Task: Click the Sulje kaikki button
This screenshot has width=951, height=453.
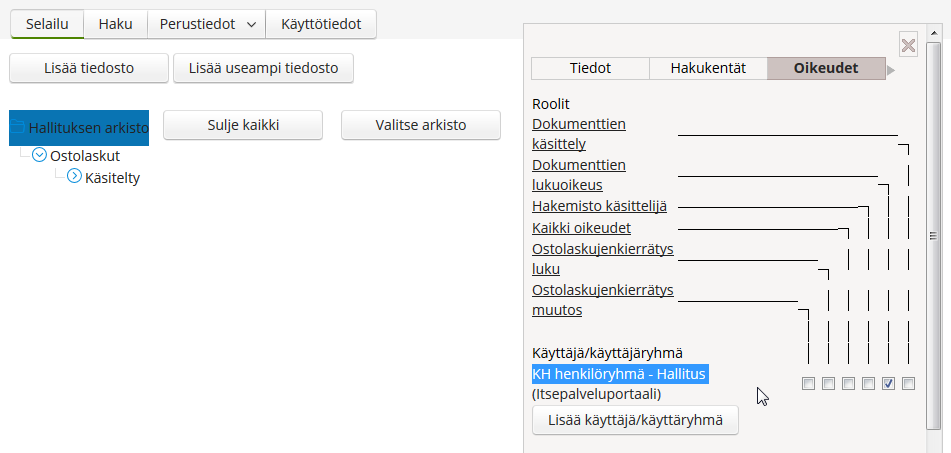Action: (x=242, y=126)
